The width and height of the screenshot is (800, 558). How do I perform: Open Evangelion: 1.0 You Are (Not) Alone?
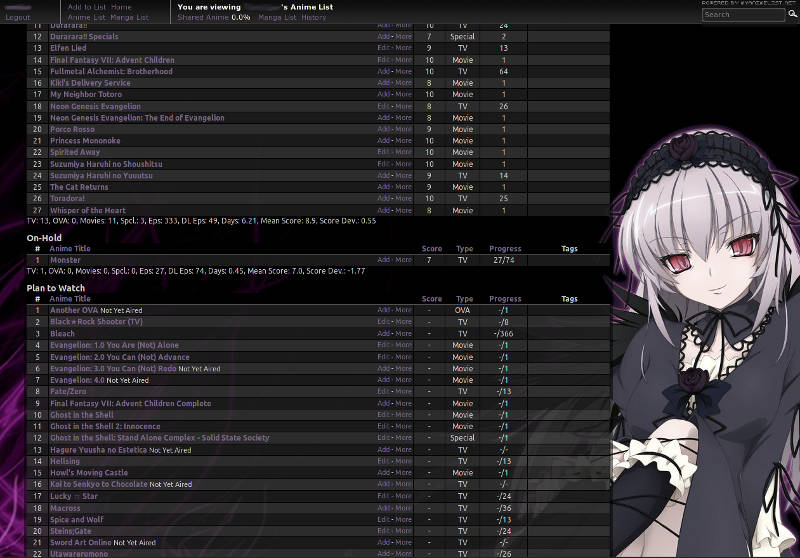114,345
